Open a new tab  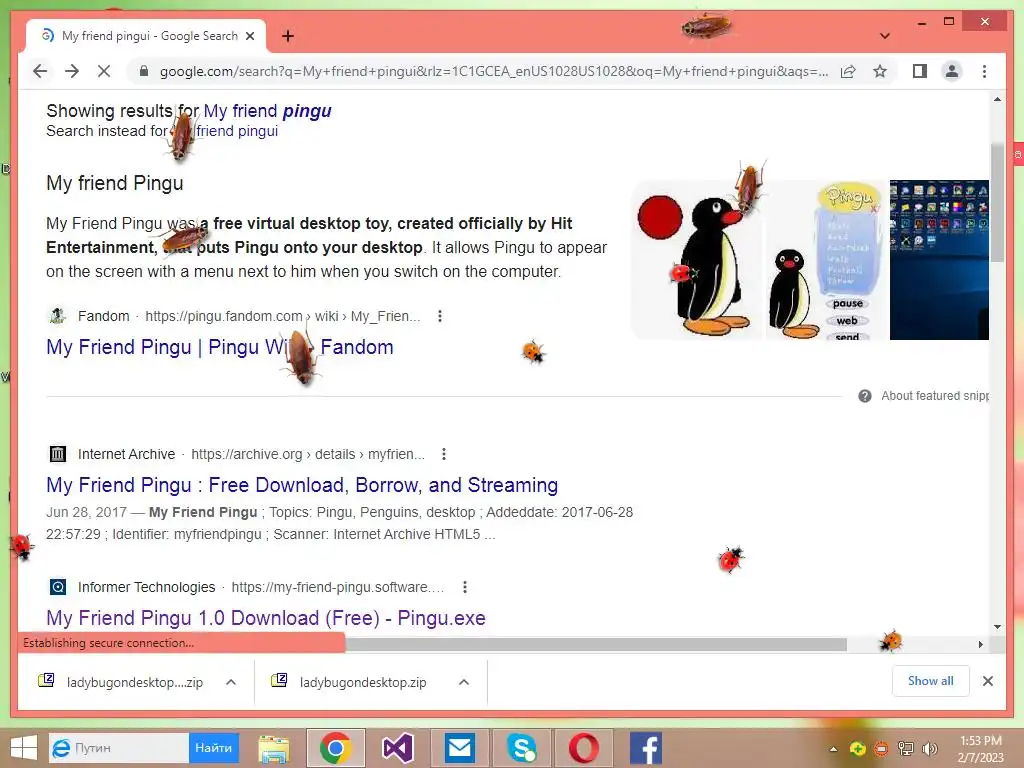(x=287, y=36)
